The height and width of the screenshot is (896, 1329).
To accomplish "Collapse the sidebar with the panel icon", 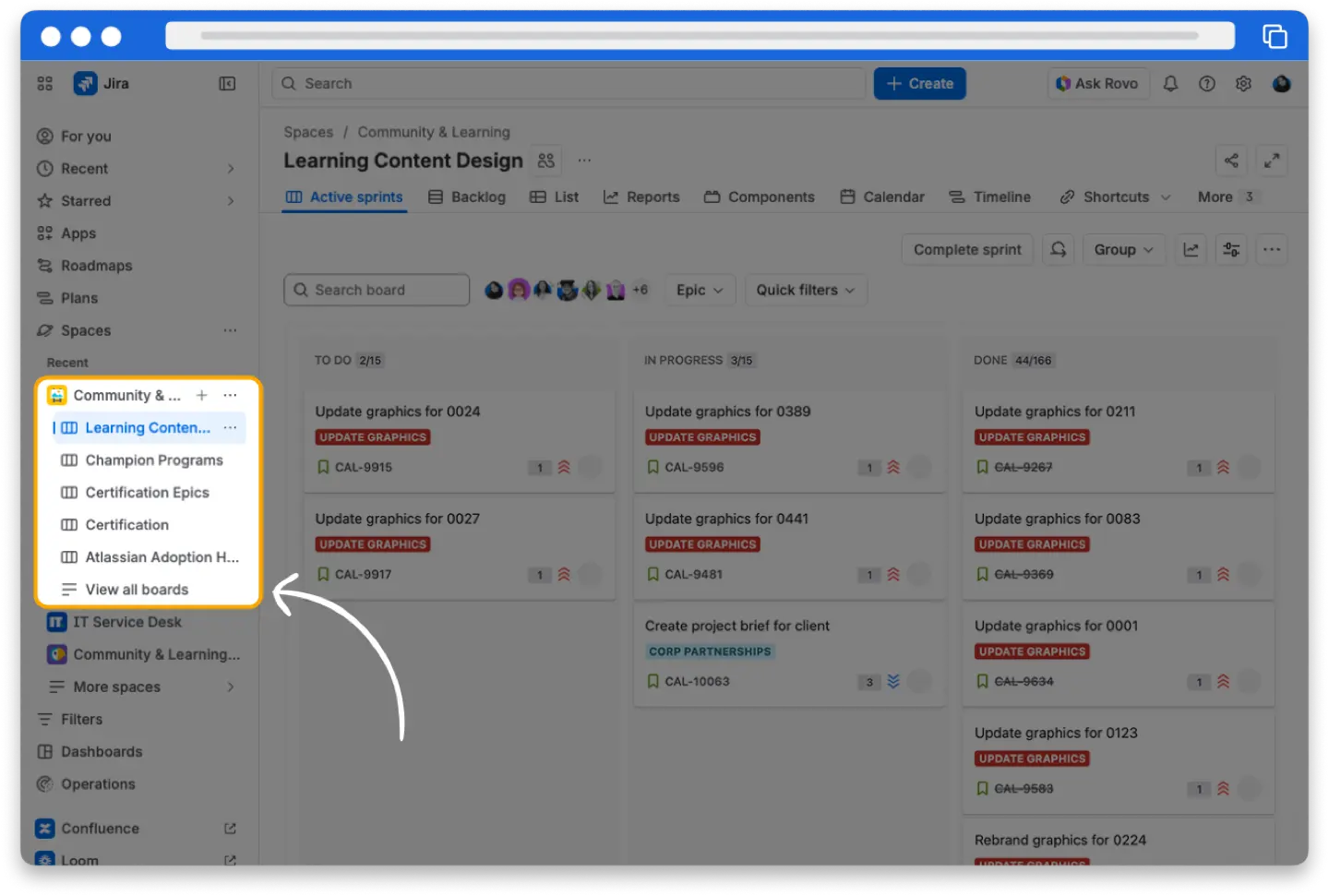I will point(227,84).
